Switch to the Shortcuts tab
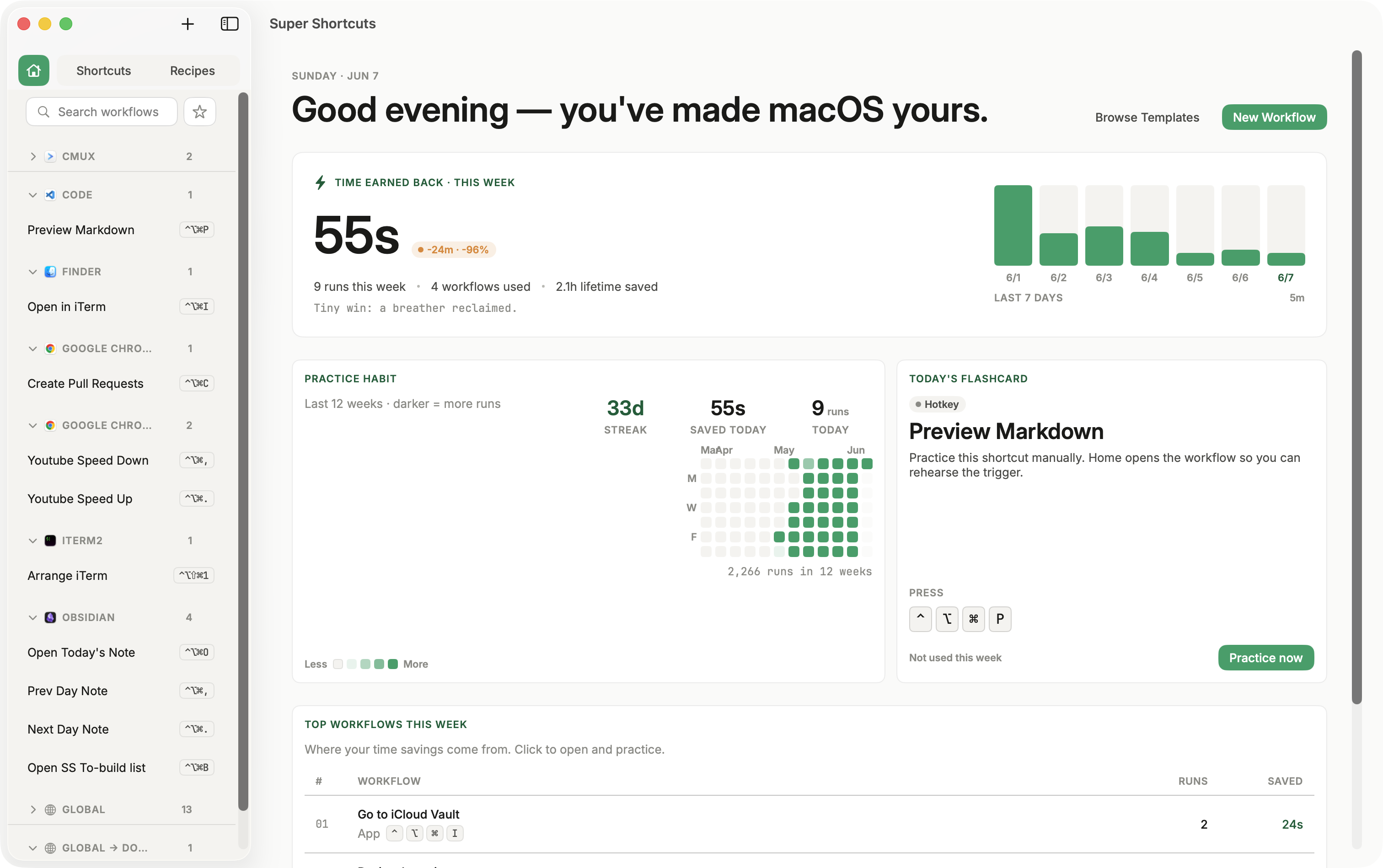The width and height of the screenshot is (1383, 868). [x=103, y=70]
